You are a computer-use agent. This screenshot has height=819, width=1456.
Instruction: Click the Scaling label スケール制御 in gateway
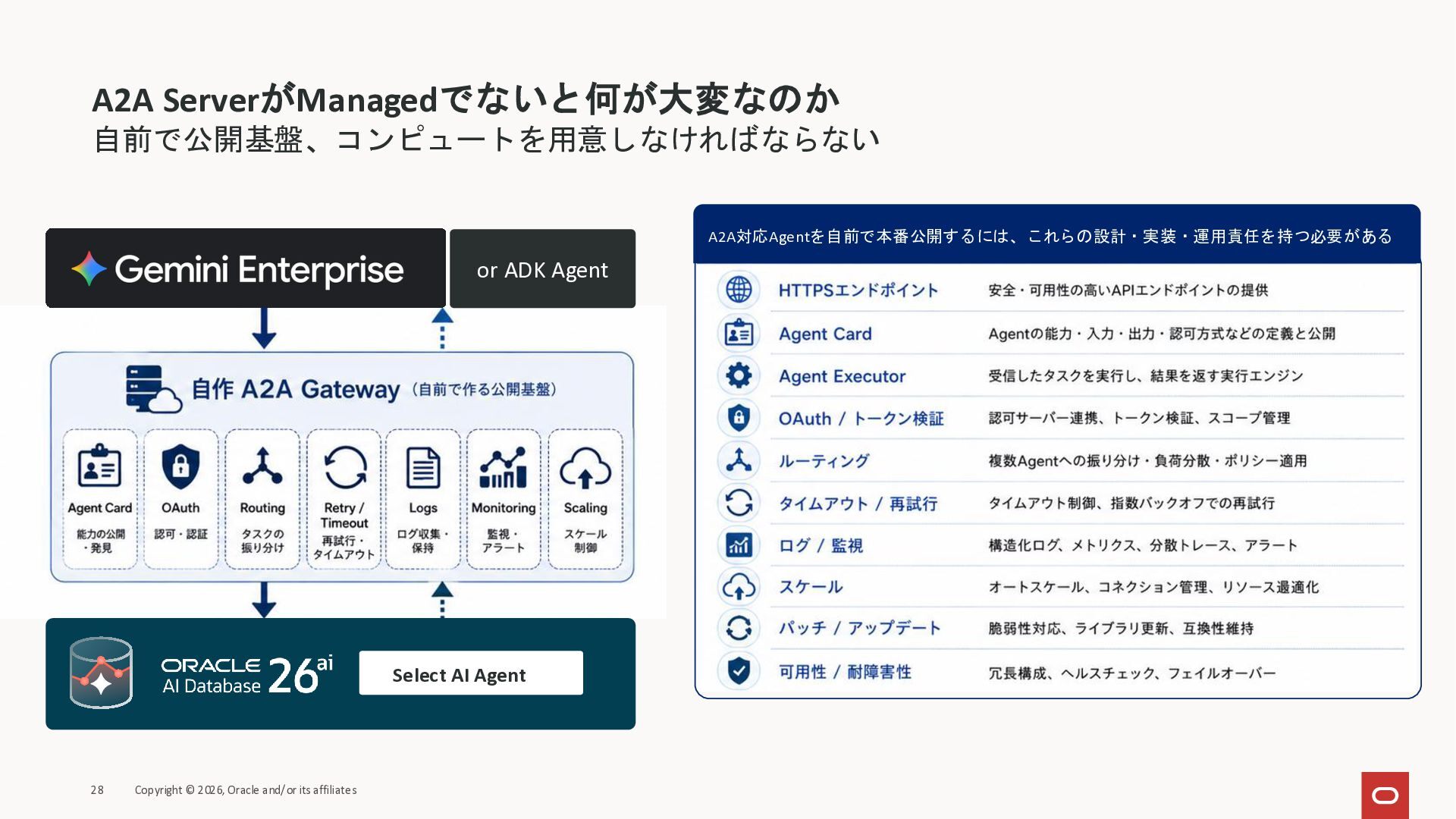pos(585,541)
